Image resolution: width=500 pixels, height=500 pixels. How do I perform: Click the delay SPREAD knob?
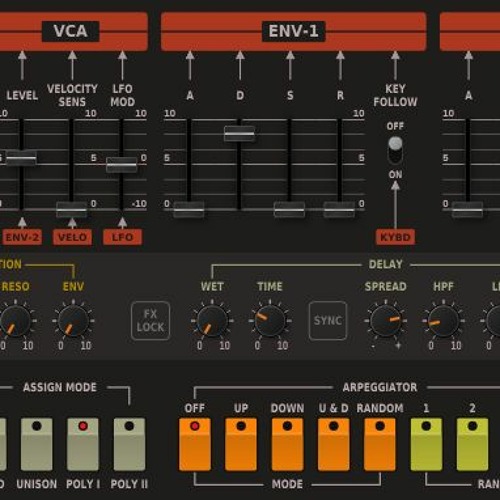pyautogui.click(x=386, y=321)
